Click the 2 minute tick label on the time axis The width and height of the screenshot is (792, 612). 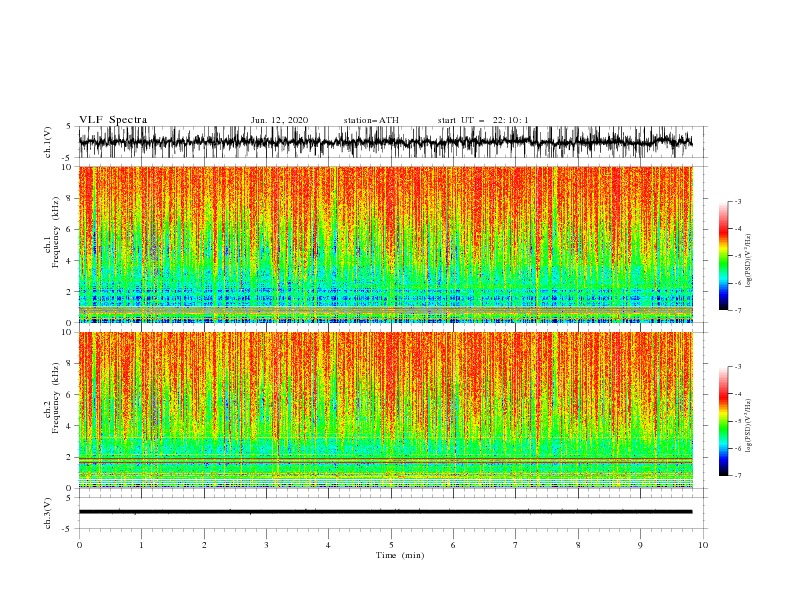click(204, 545)
